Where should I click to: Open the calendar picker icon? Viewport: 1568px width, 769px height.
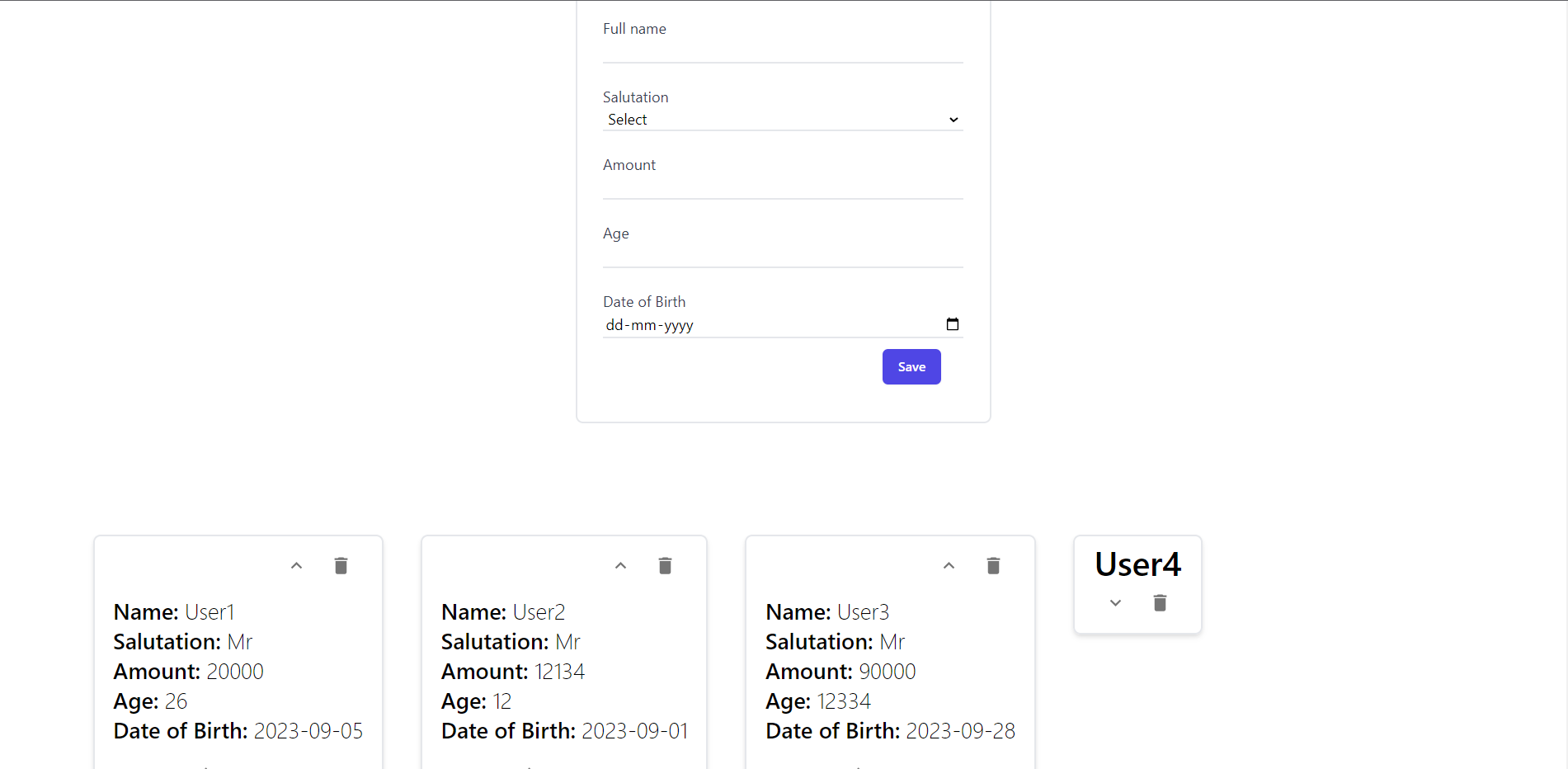953,324
